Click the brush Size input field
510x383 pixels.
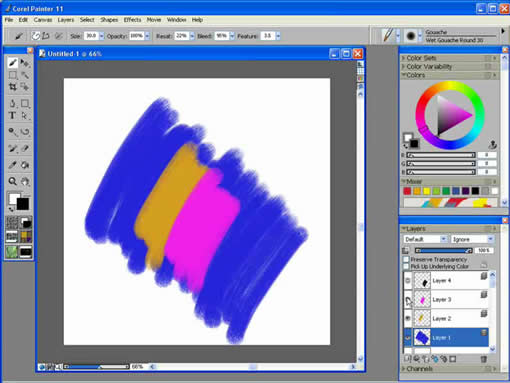91,36
